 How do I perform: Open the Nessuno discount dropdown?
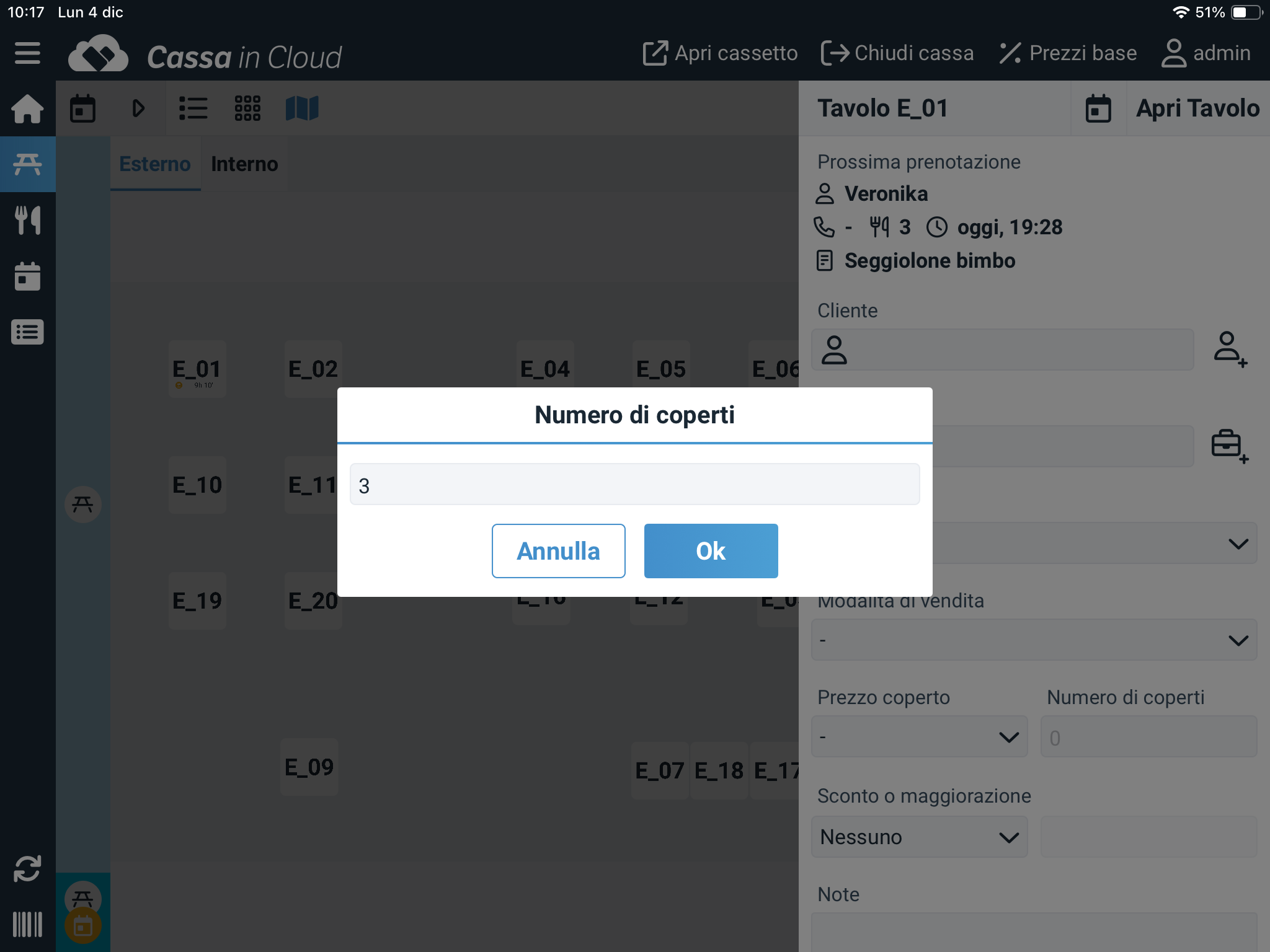(x=919, y=837)
